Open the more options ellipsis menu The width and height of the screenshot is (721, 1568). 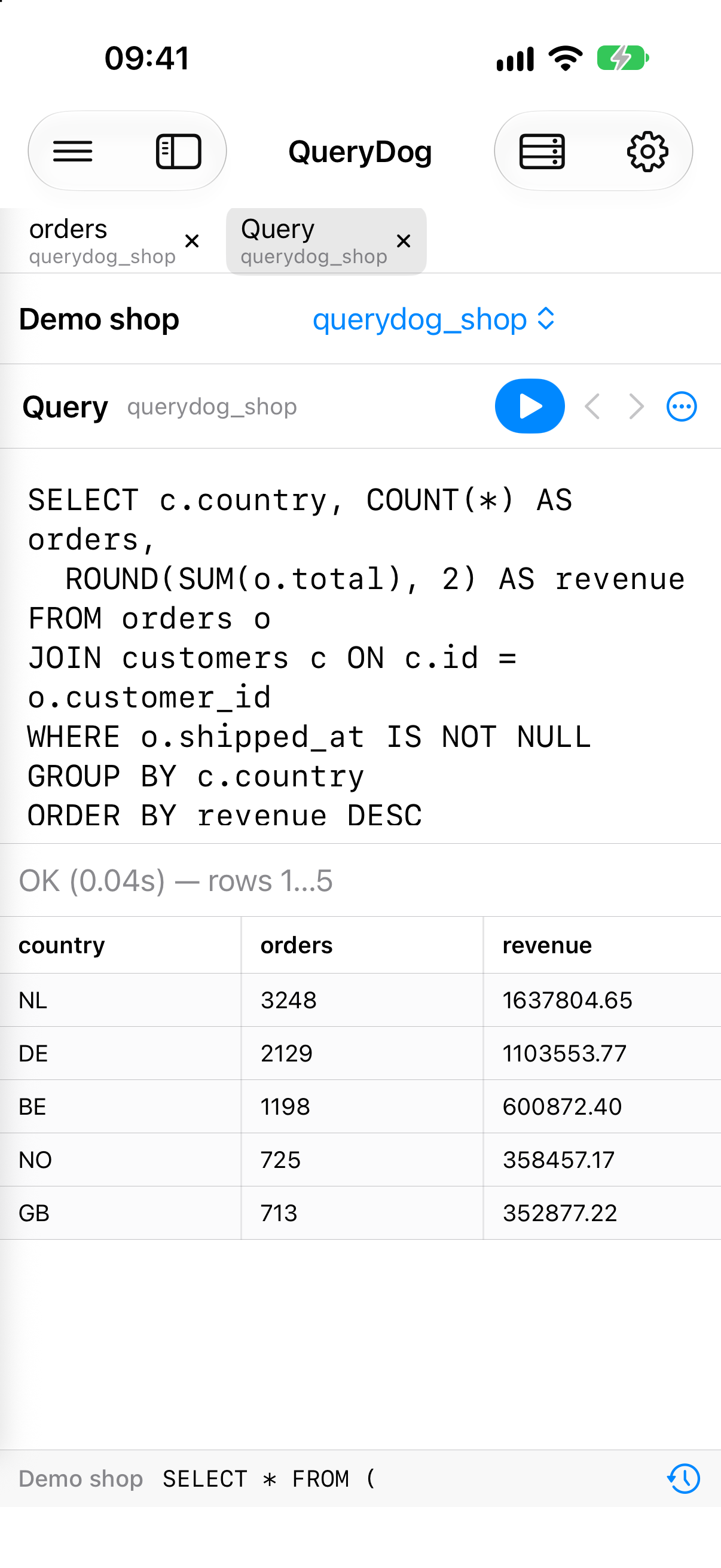coord(682,406)
